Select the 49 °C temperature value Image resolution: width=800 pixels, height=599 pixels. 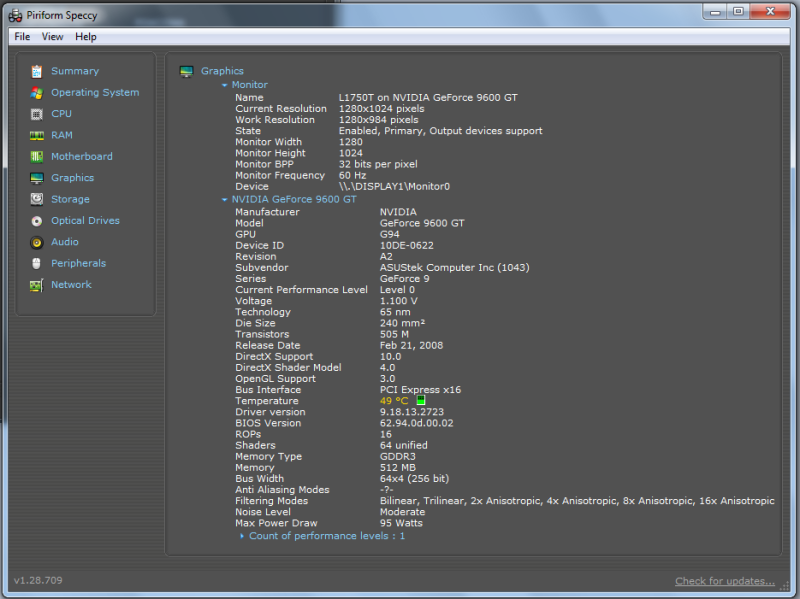(x=394, y=401)
